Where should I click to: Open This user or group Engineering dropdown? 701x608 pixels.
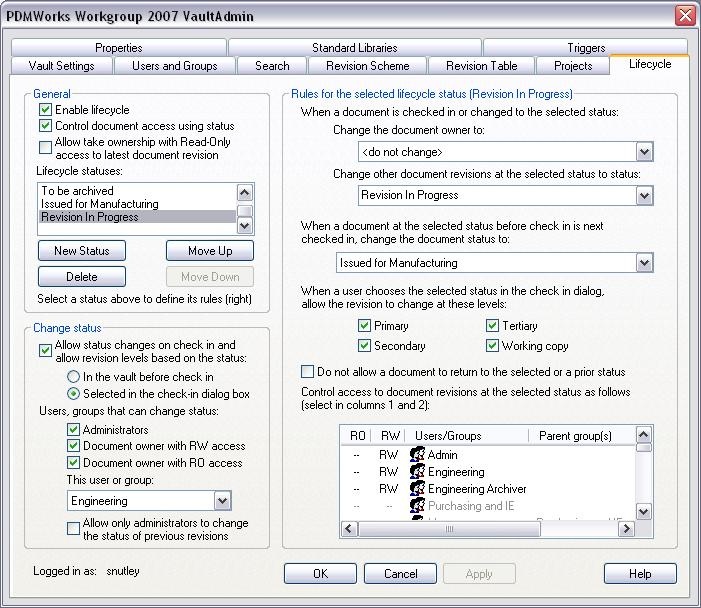pos(223,501)
